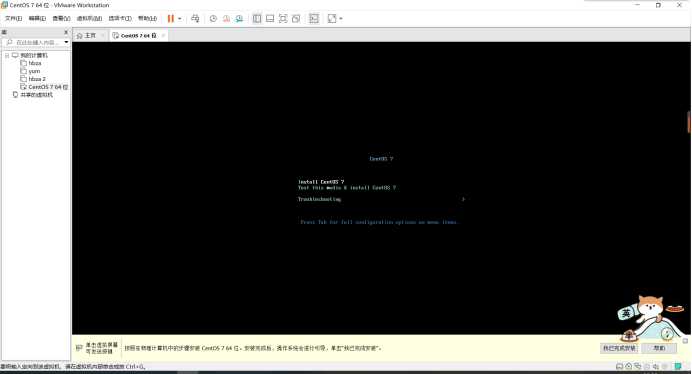
Task: Click the console view icon
Action: coord(314,18)
